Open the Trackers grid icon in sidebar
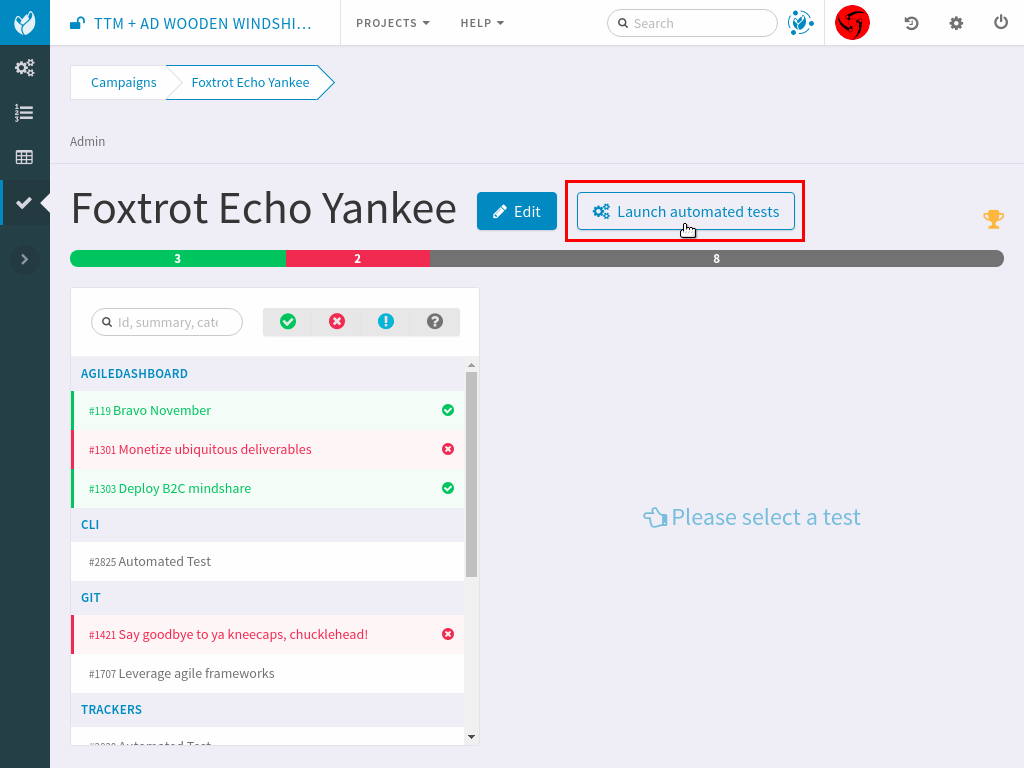The image size is (1024, 768). [24, 157]
